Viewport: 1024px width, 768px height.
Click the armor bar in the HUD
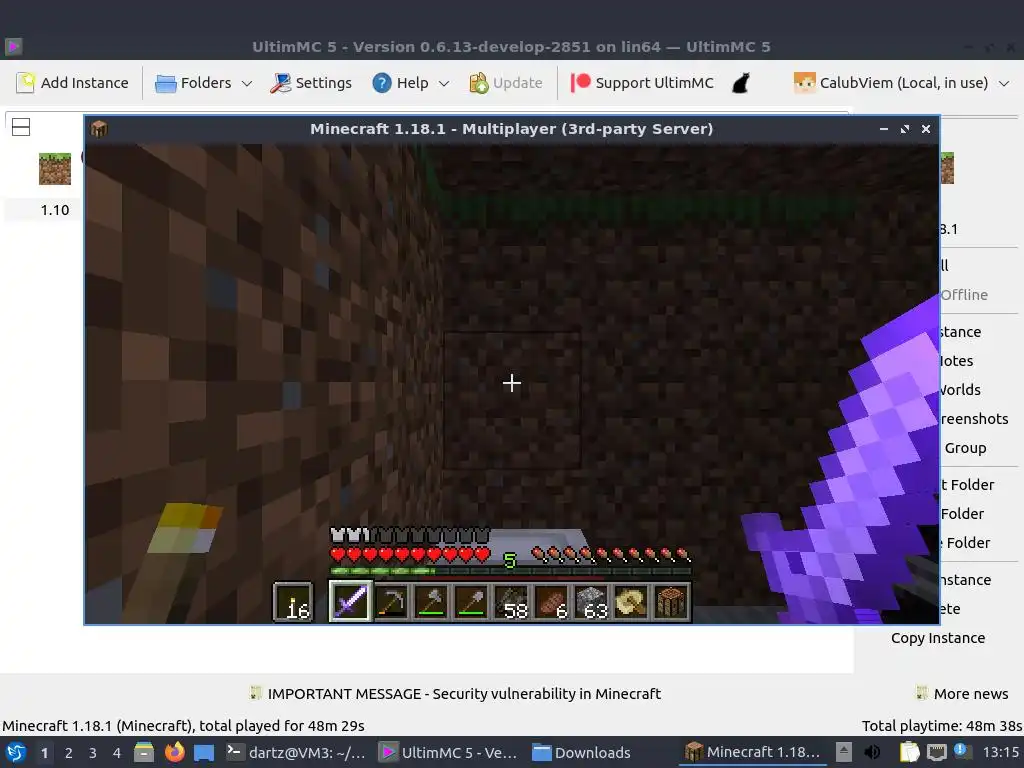410,536
